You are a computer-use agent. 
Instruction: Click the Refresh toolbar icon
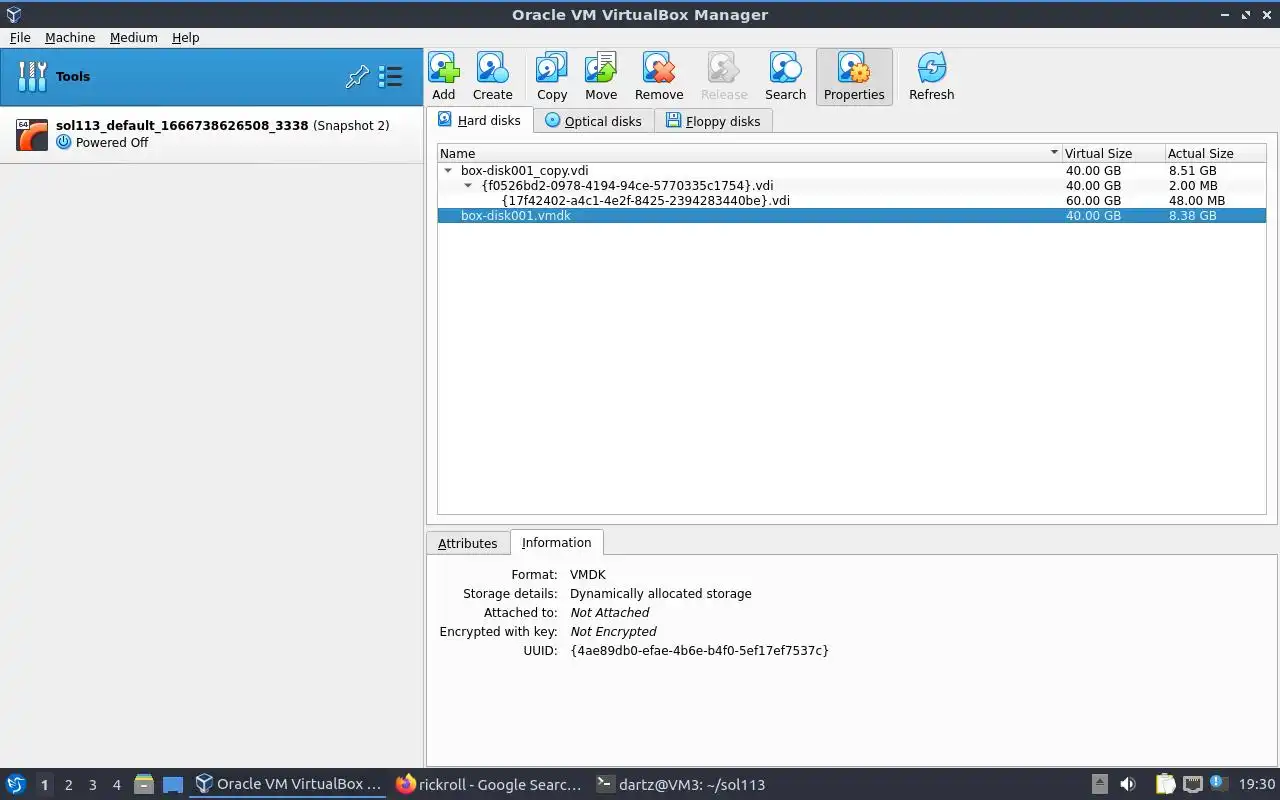(x=931, y=77)
